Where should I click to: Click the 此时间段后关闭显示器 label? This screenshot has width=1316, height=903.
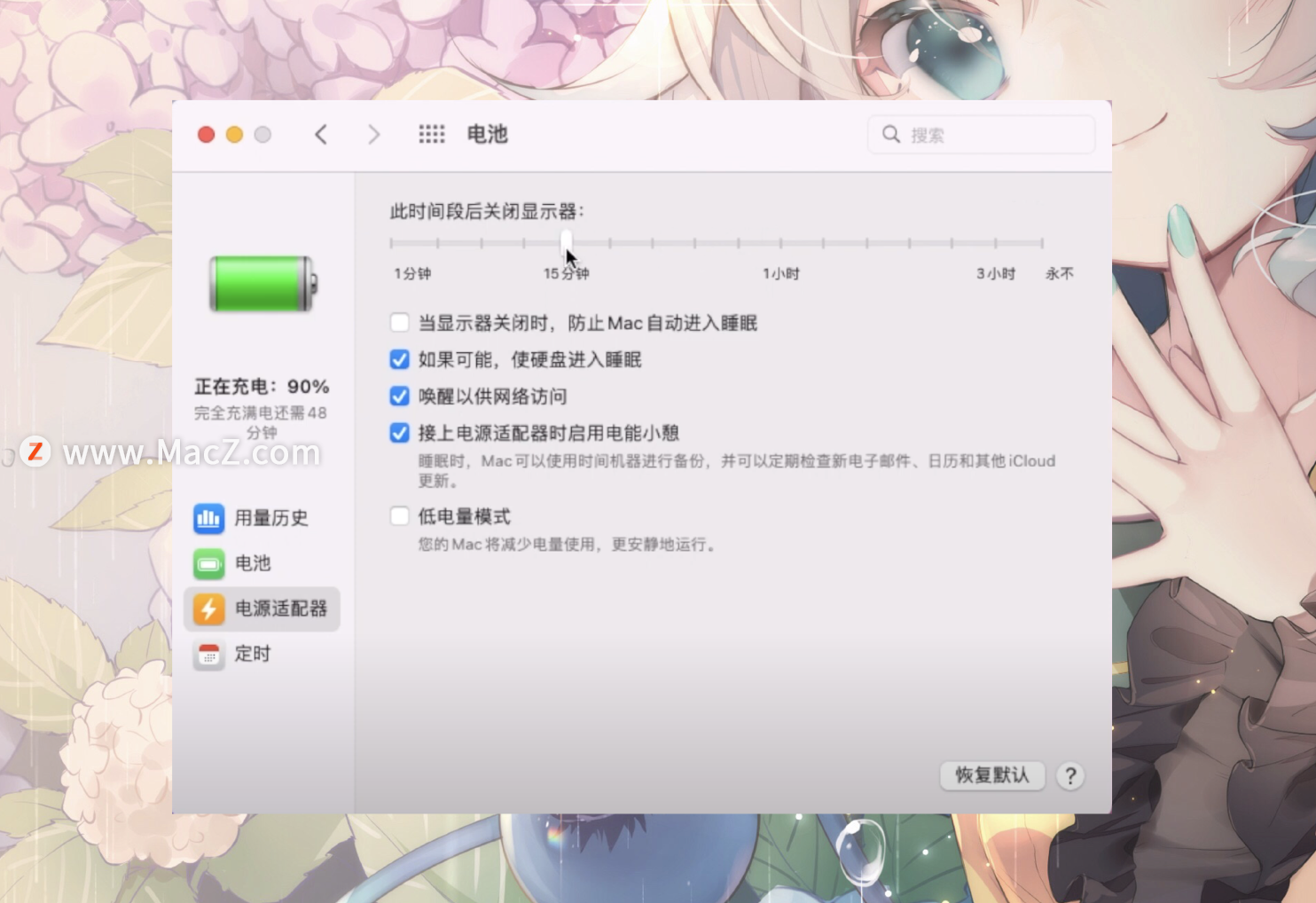pyautogui.click(x=487, y=211)
